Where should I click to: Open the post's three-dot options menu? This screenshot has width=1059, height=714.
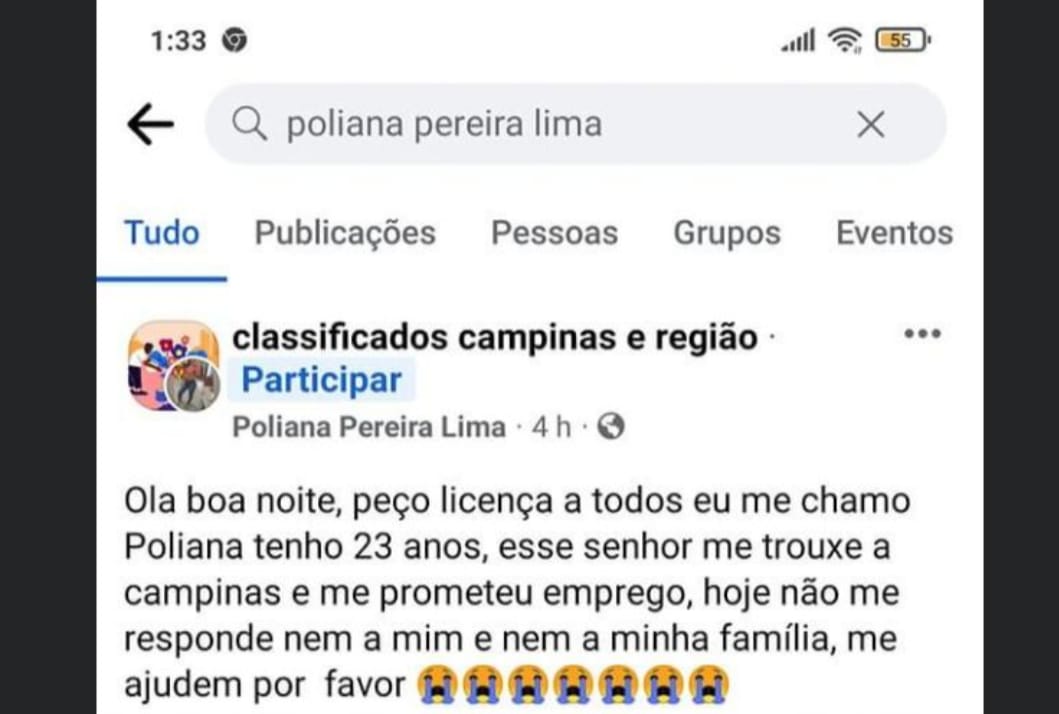click(x=921, y=334)
